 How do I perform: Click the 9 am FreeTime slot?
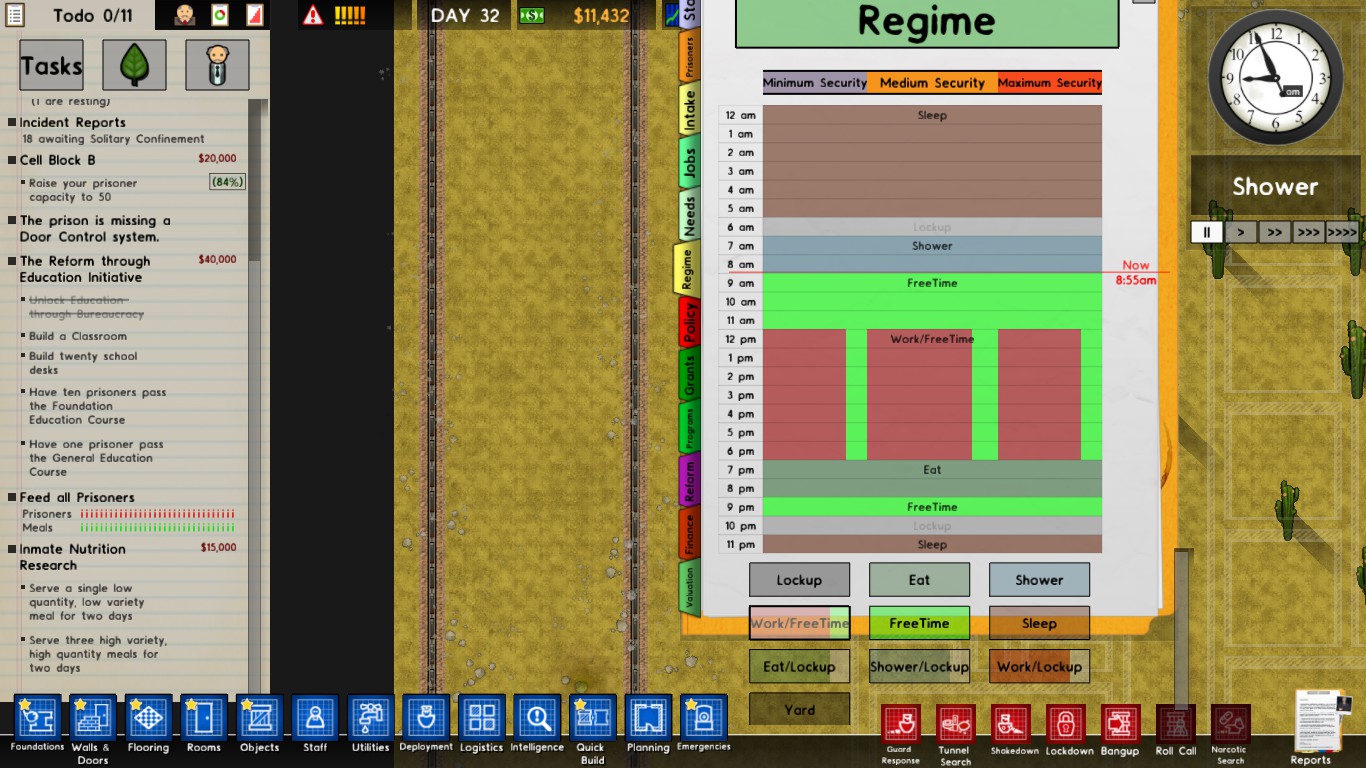point(932,283)
